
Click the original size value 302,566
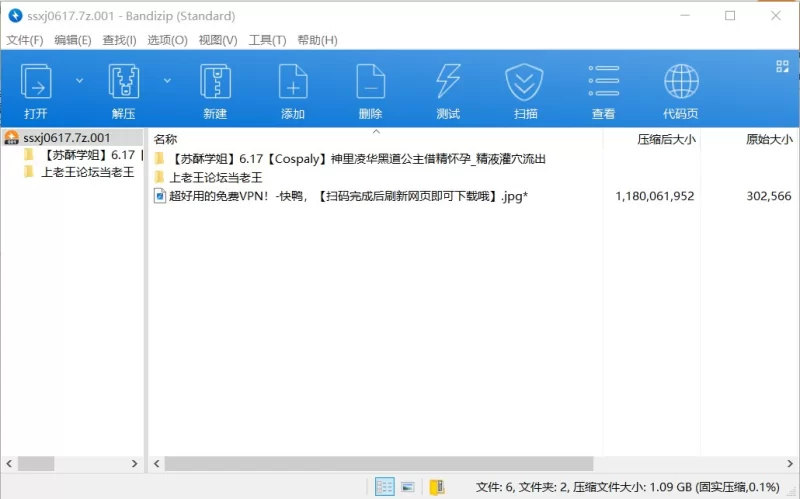[769, 196]
